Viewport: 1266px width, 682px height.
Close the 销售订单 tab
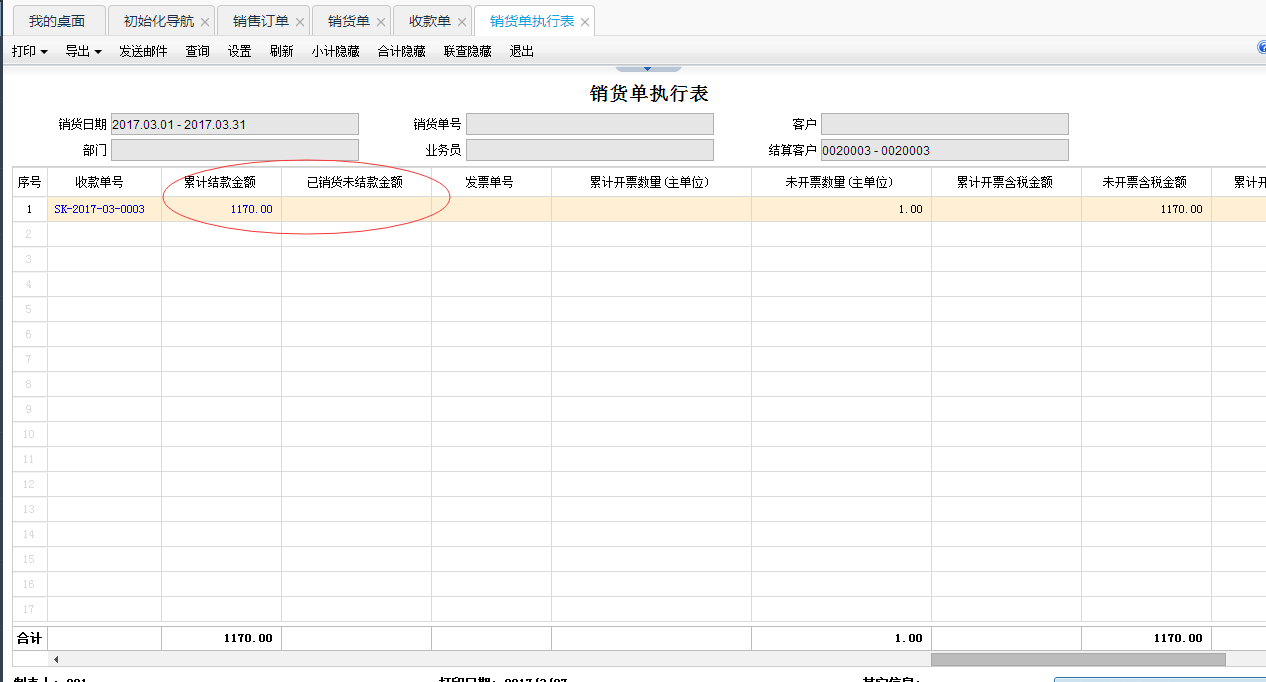point(299,22)
